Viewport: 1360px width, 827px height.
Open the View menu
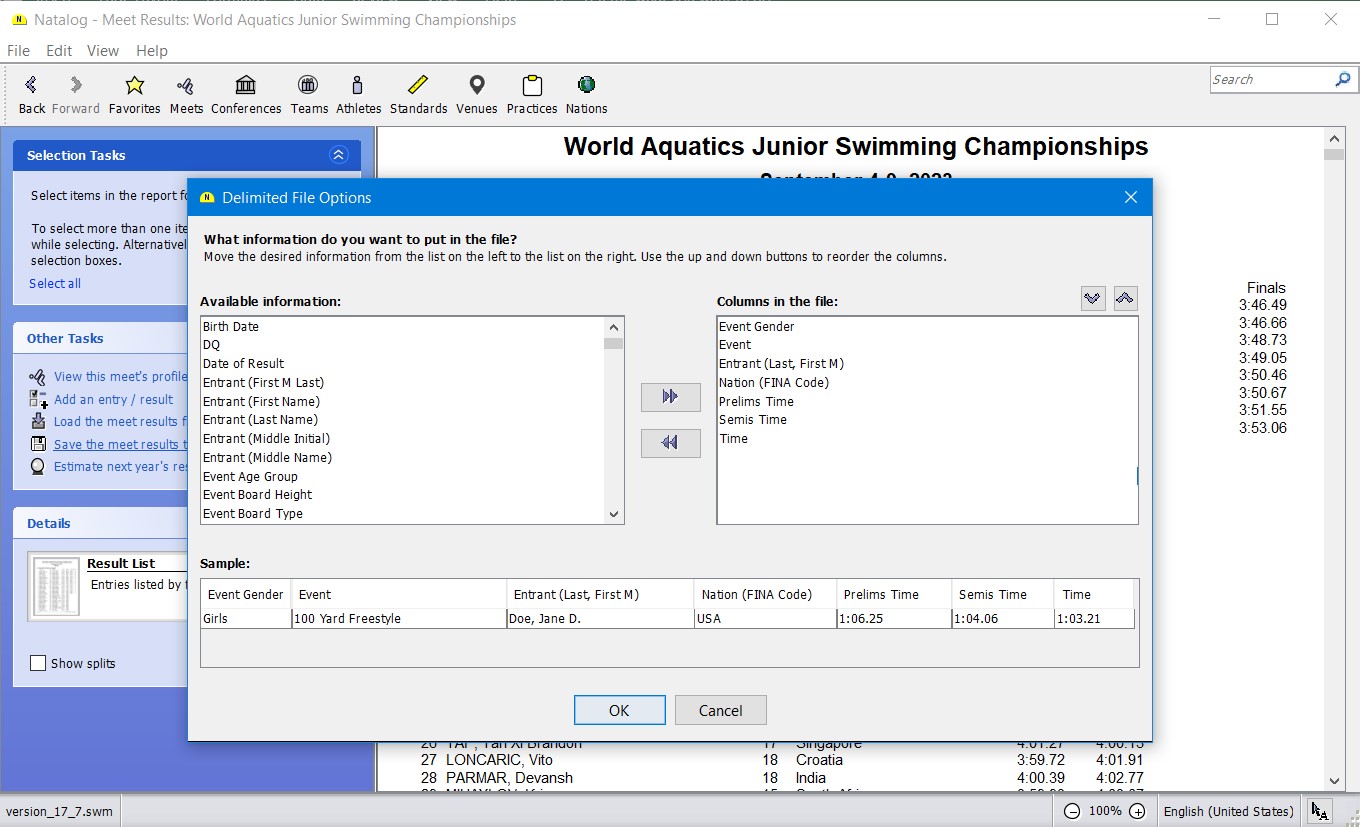(x=103, y=51)
